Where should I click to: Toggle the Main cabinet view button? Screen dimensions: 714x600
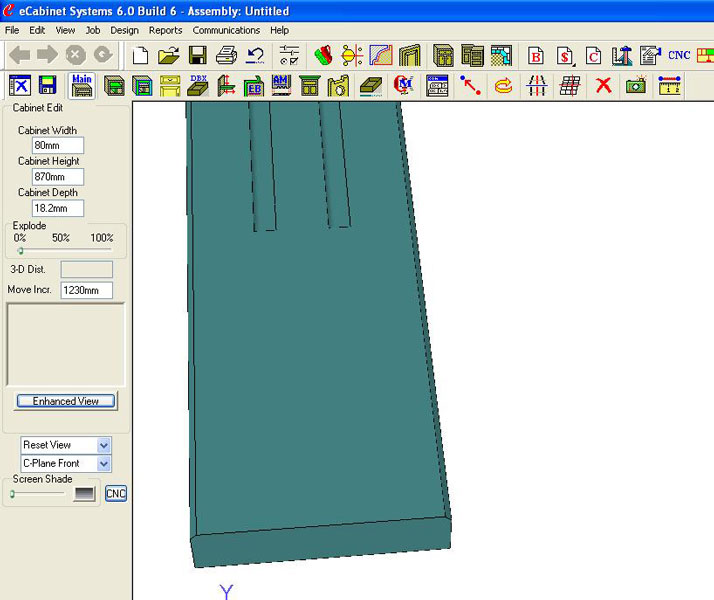[x=82, y=86]
